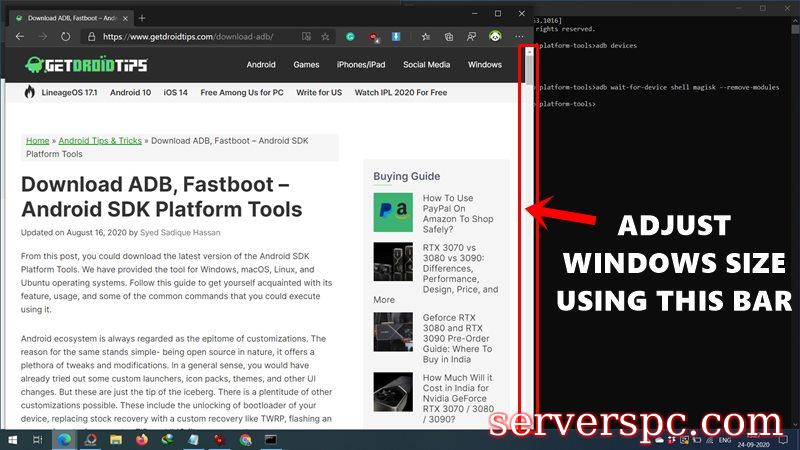Select iPhones/iPad in navigation menu
The width and height of the screenshot is (800, 450).
tap(361, 65)
